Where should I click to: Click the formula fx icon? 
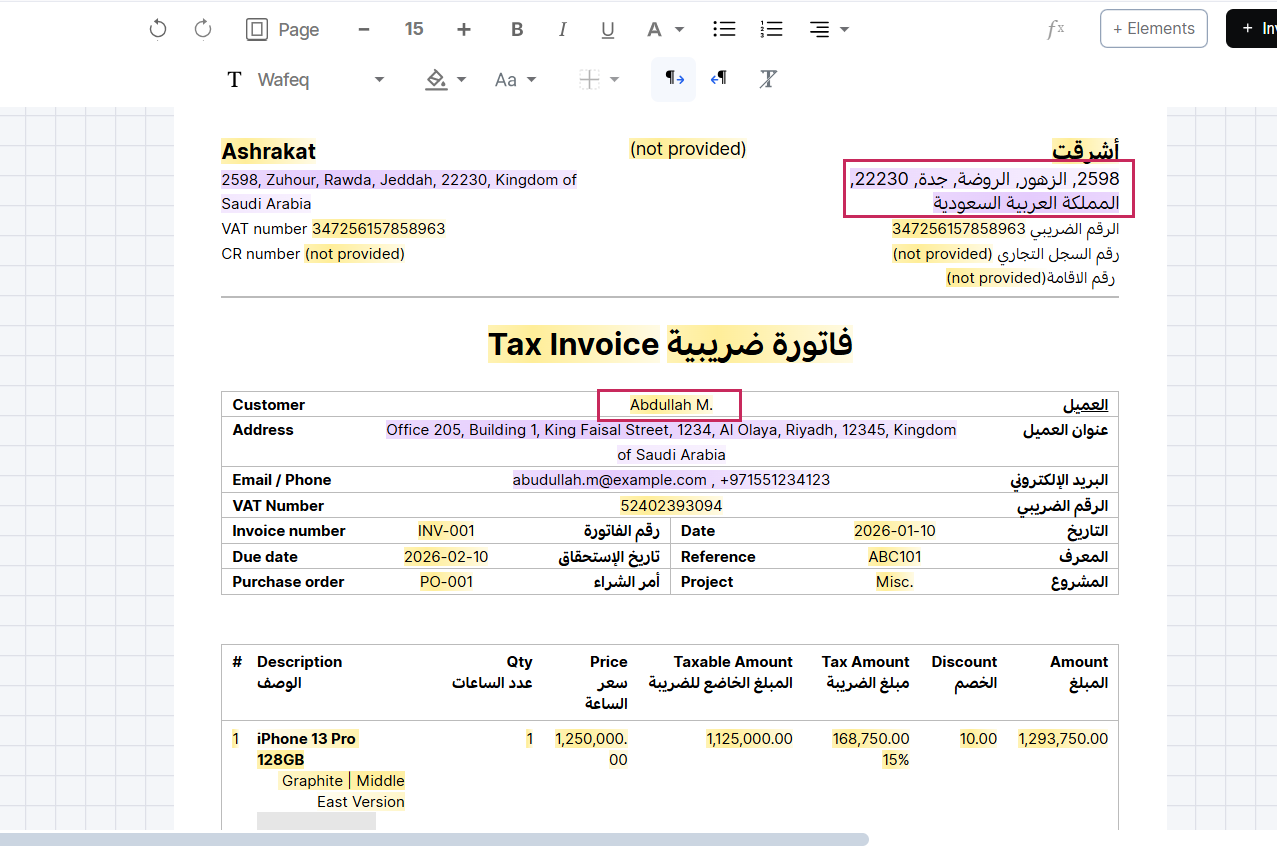click(x=1055, y=29)
